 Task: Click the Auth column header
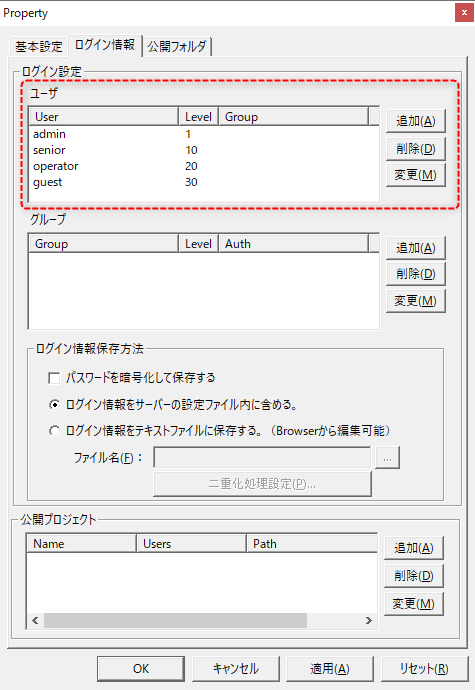[294, 244]
